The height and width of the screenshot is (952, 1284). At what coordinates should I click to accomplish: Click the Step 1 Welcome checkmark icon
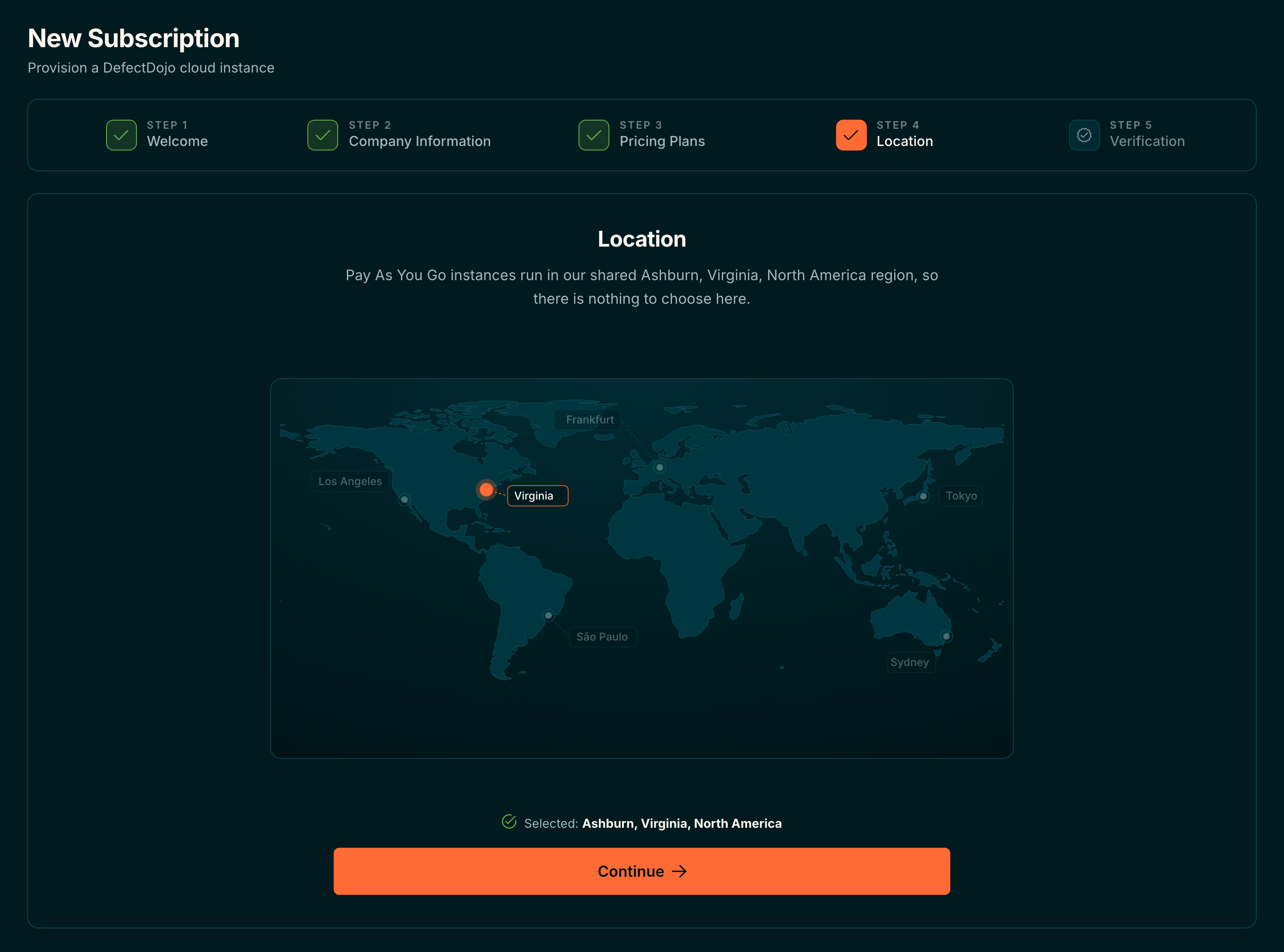pos(121,135)
